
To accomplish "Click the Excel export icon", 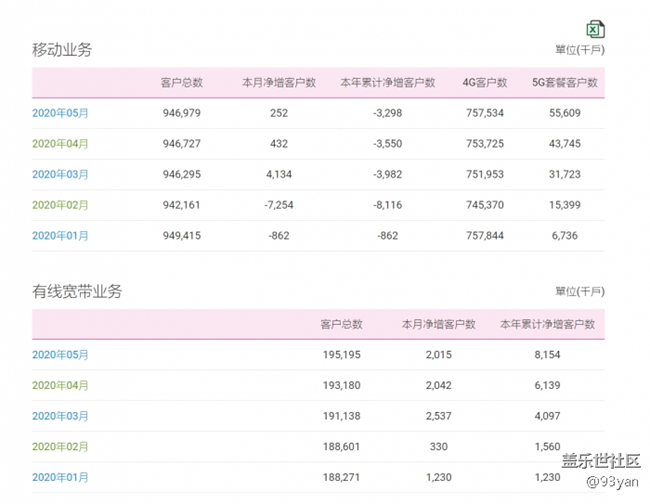I will pos(595,29).
